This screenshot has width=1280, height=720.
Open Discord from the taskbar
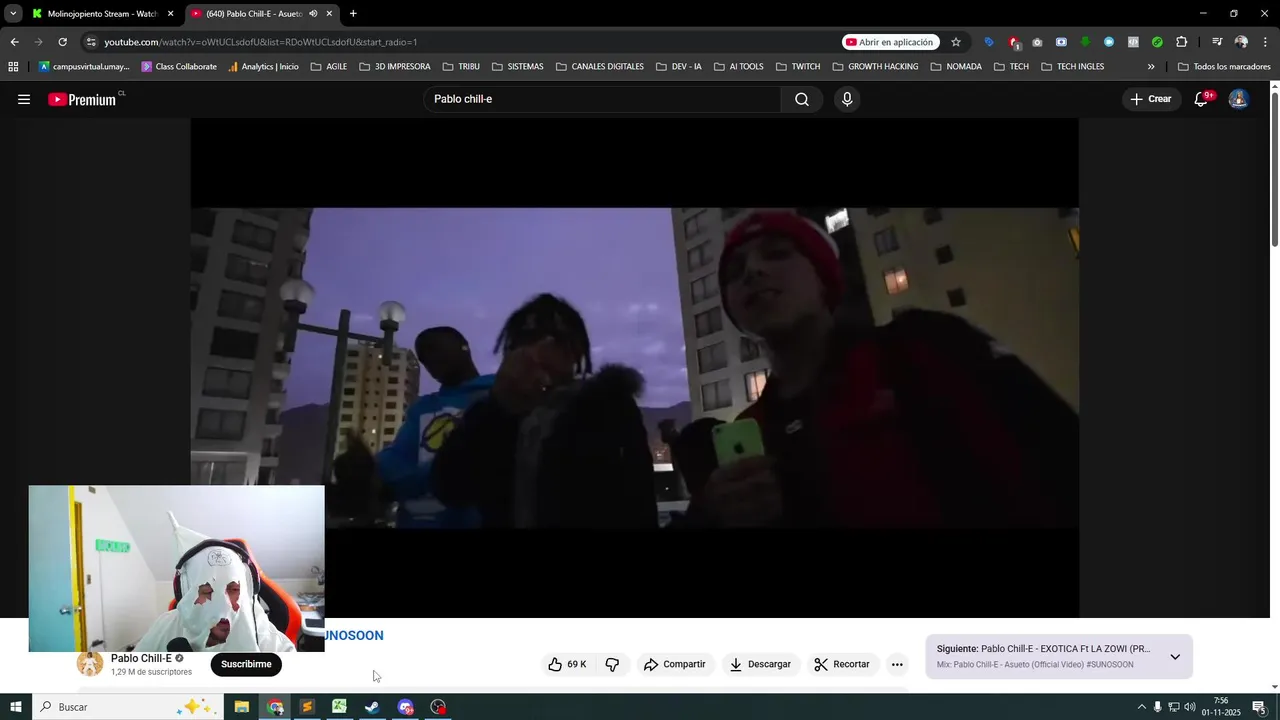coord(405,707)
